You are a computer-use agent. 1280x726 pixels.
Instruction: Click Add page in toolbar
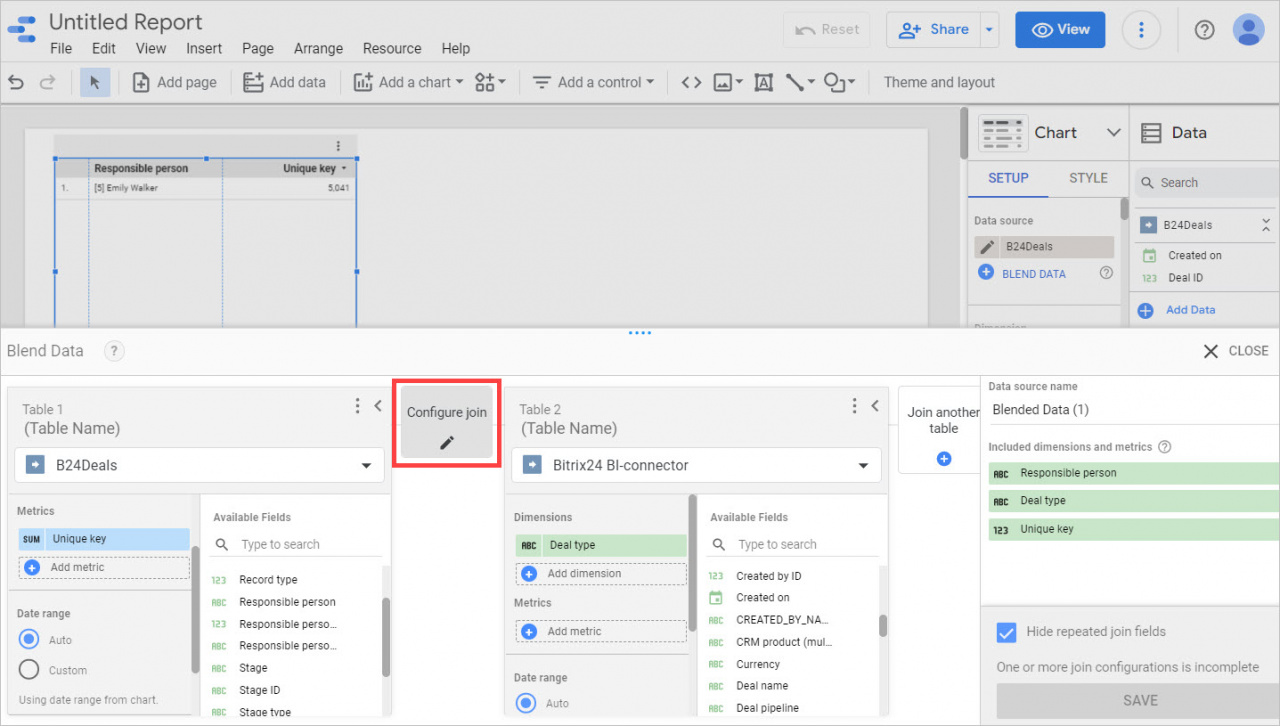point(174,82)
